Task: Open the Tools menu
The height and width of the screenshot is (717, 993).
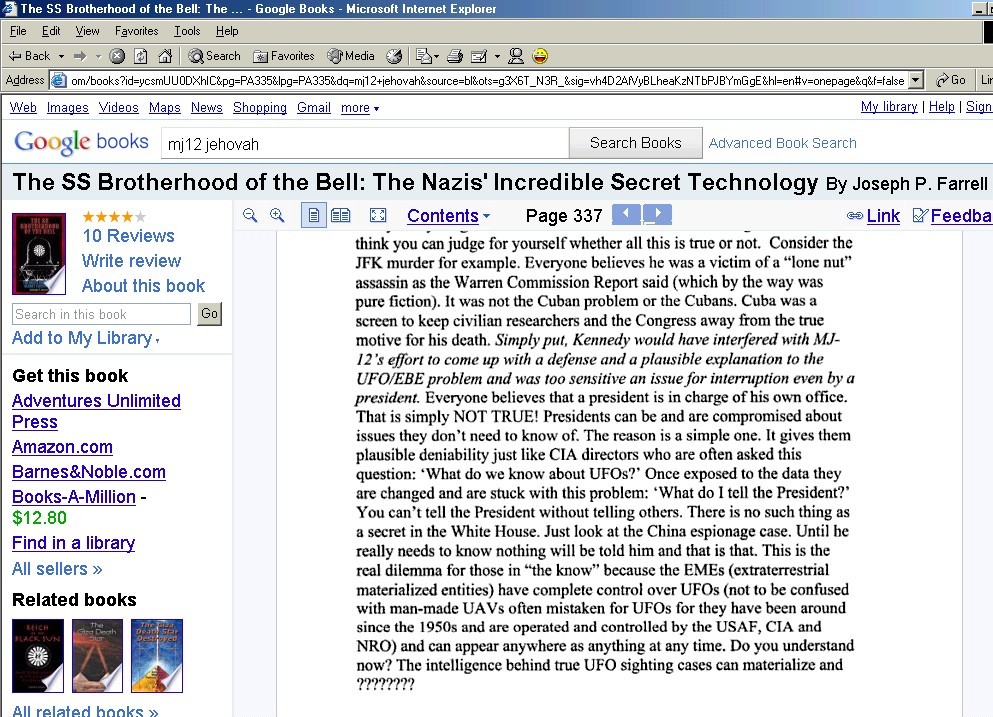Action: (x=187, y=31)
